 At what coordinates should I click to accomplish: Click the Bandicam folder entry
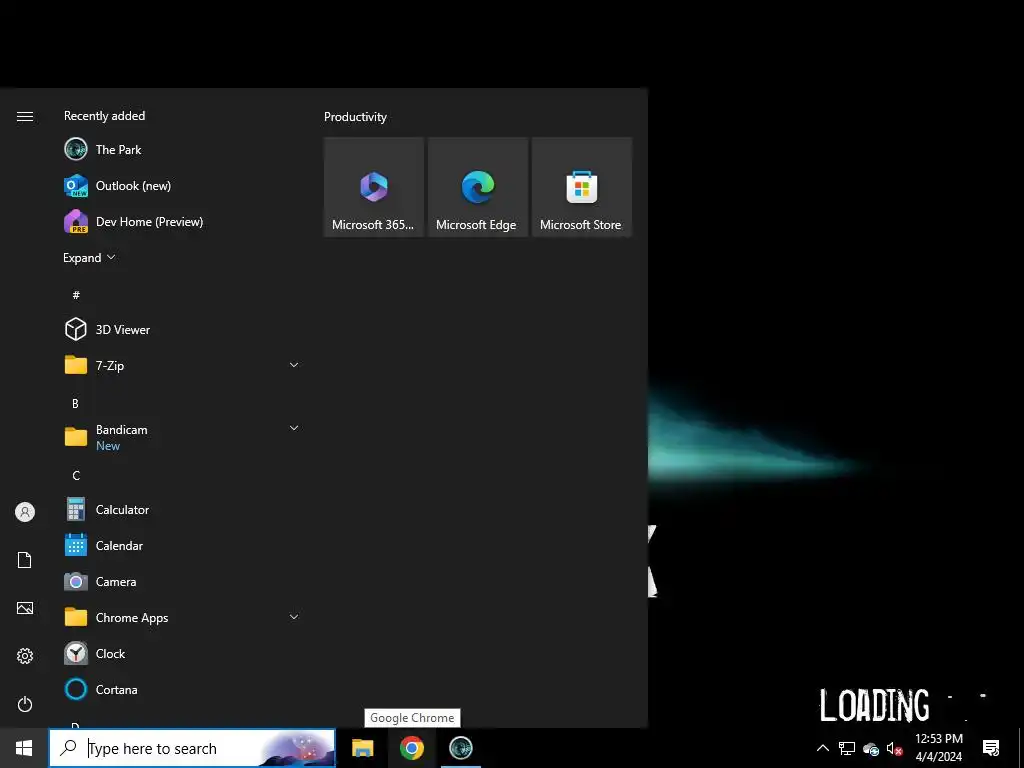point(183,437)
